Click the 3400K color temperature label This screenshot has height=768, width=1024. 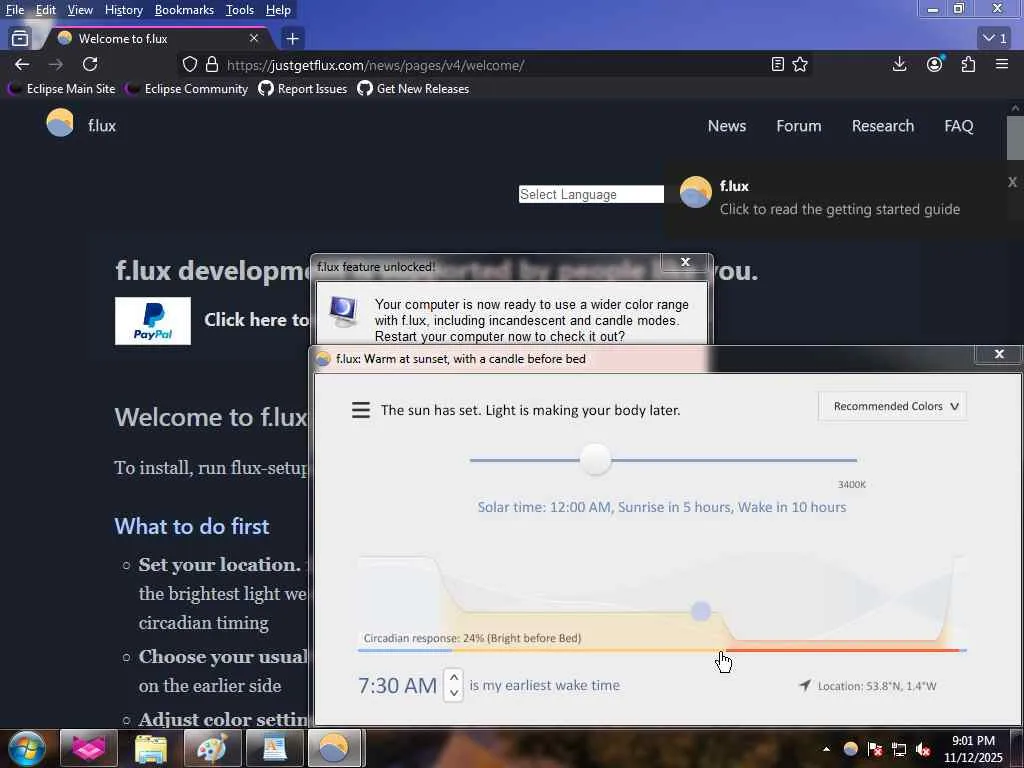[852, 485]
